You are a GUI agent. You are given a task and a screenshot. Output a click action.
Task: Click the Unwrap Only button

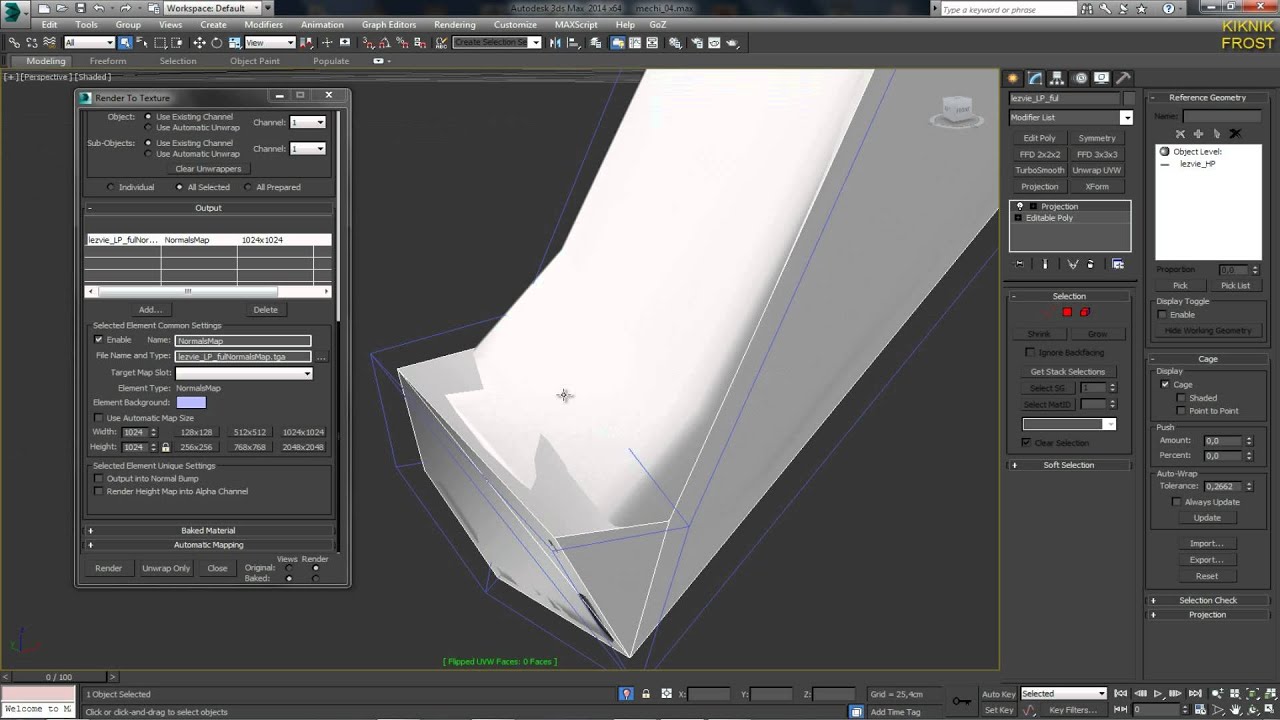166,568
